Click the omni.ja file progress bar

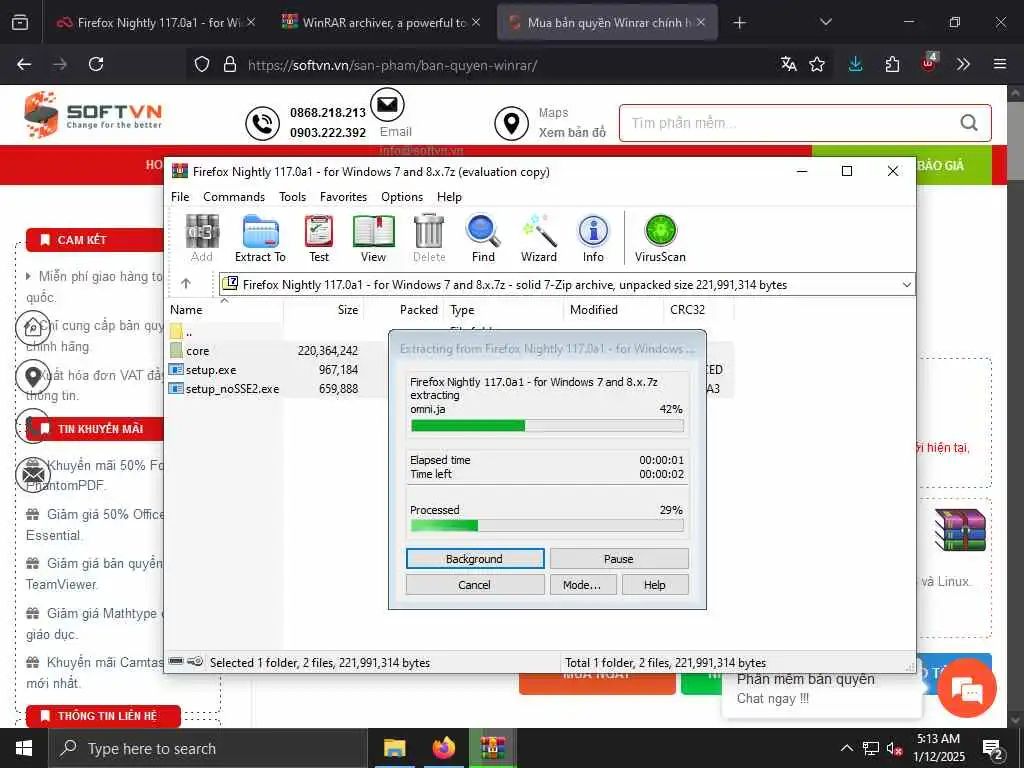pyautogui.click(x=547, y=426)
